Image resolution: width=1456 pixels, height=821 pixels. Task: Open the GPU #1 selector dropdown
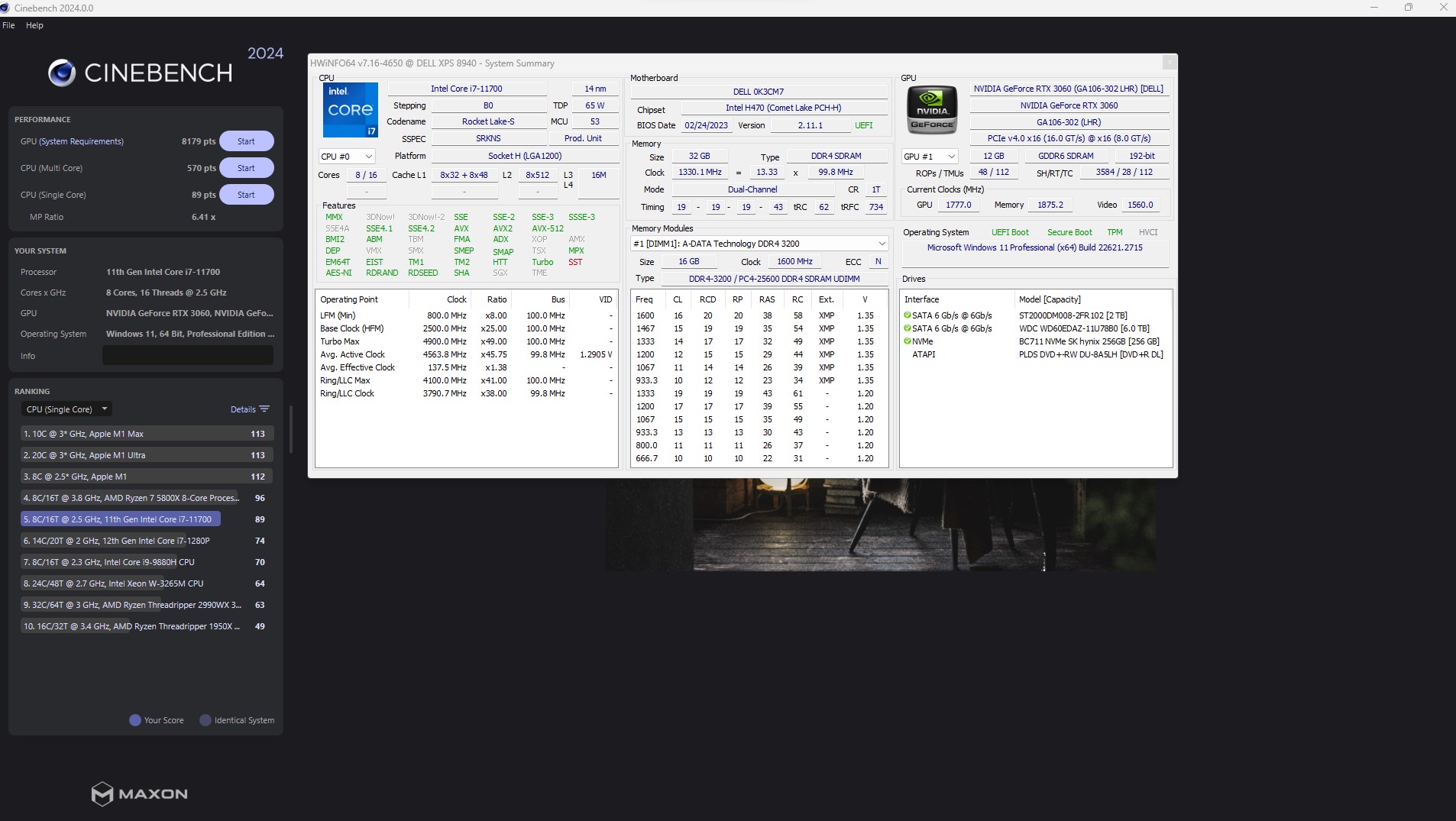pyautogui.click(x=930, y=157)
